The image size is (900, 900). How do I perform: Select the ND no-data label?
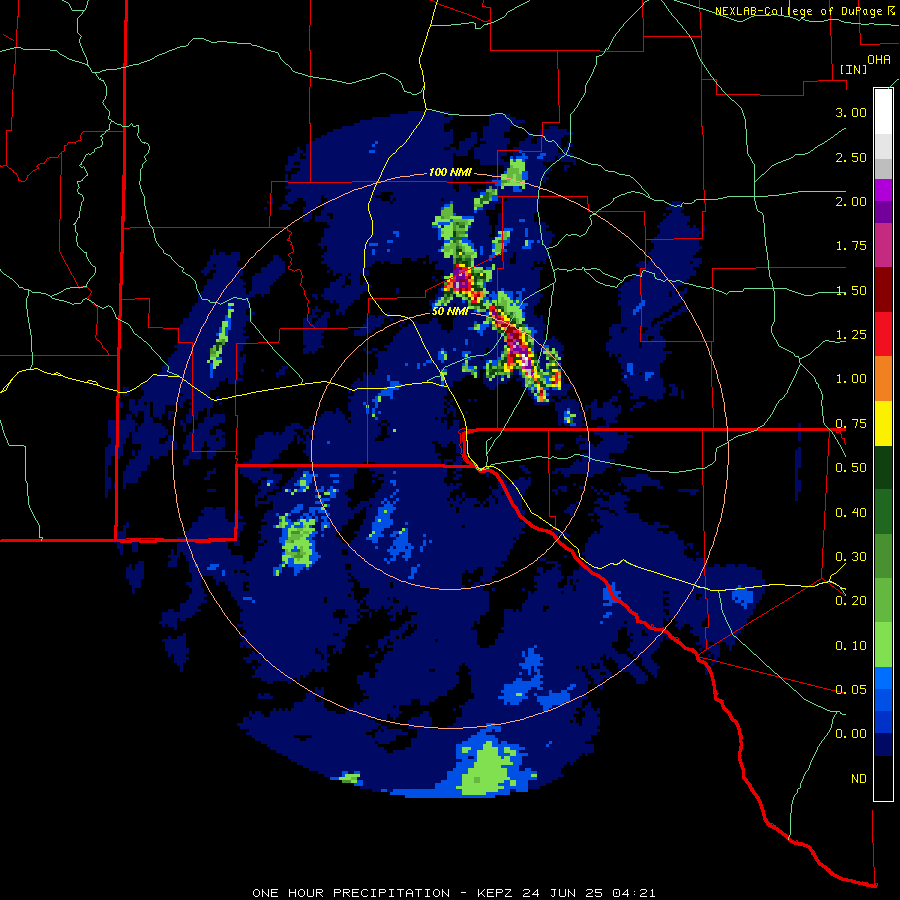tap(859, 779)
